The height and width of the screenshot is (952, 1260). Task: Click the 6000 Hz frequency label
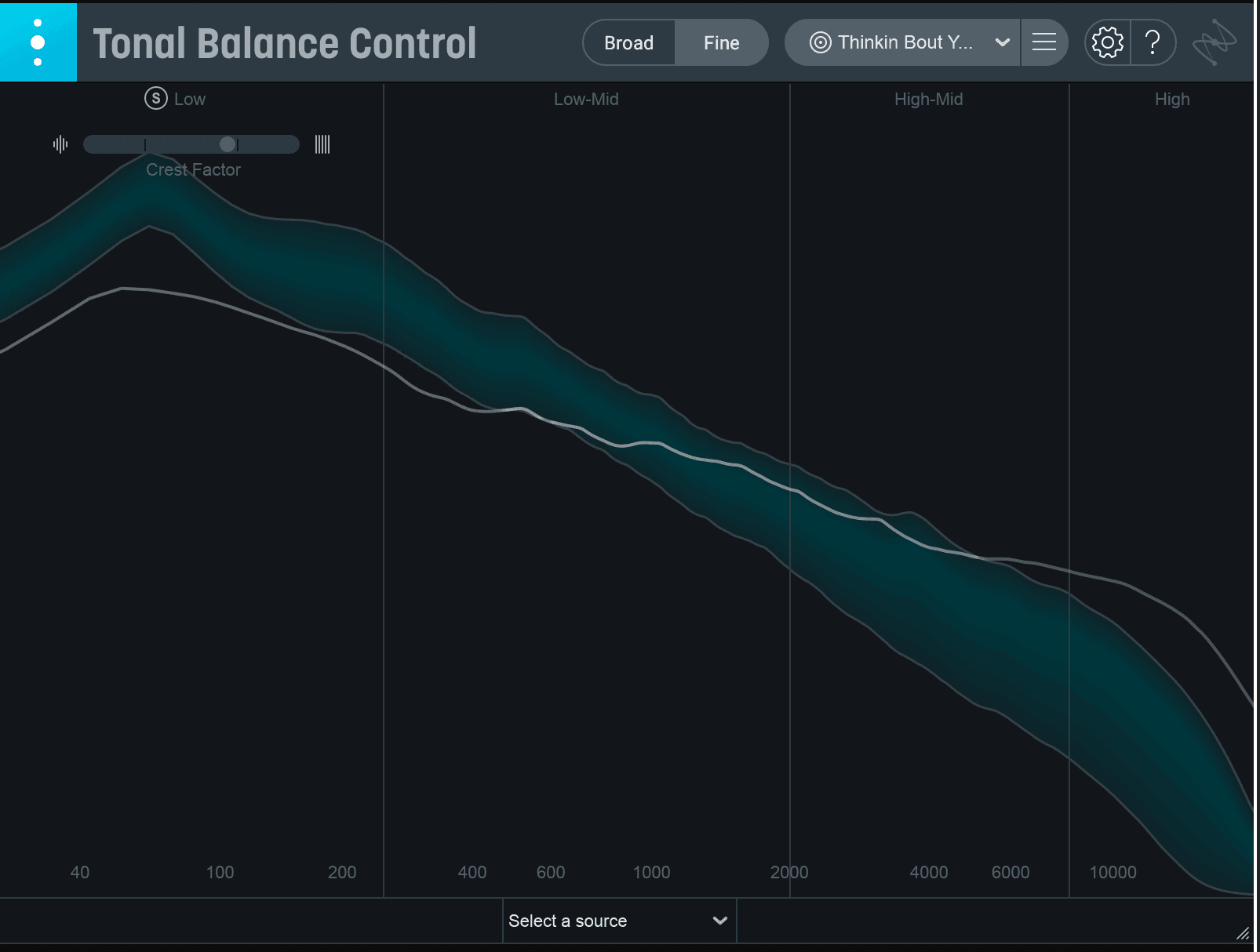(x=1011, y=872)
